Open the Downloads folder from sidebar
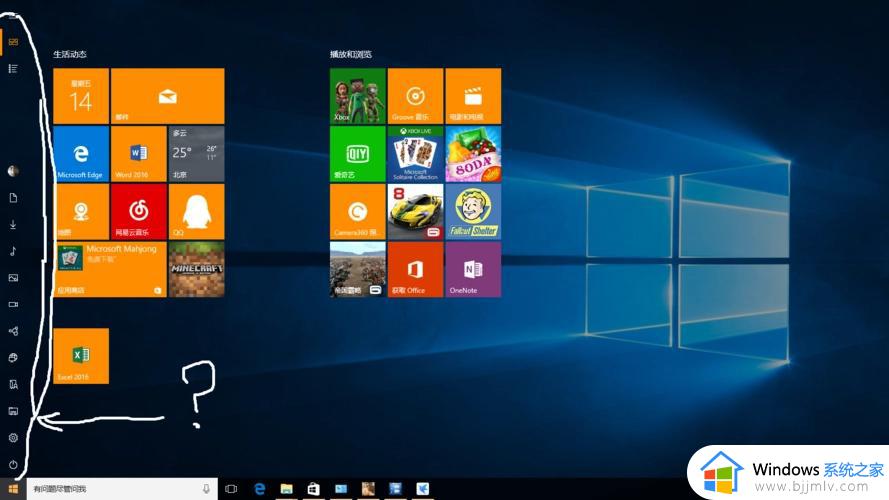889x500 pixels. [13, 224]
